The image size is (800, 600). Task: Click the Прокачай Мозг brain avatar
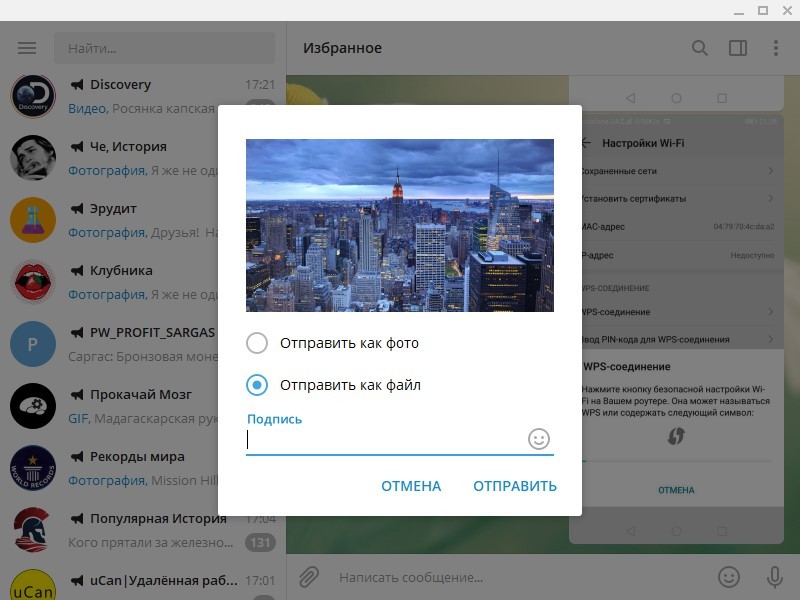coord(33,406)
